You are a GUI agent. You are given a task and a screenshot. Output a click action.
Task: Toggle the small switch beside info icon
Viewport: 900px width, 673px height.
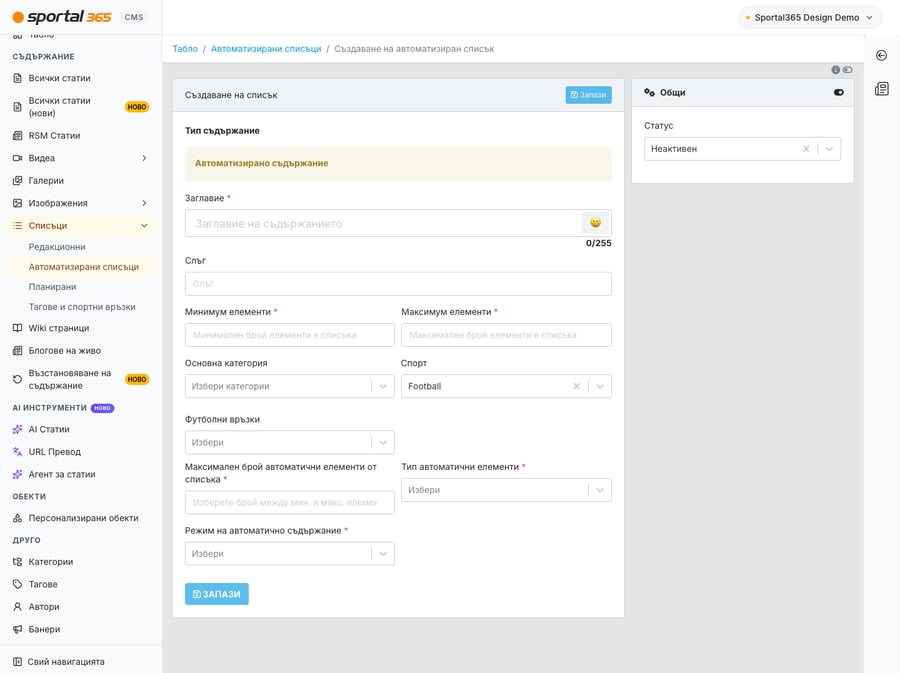pyautogui.click(x=848, y=69)
